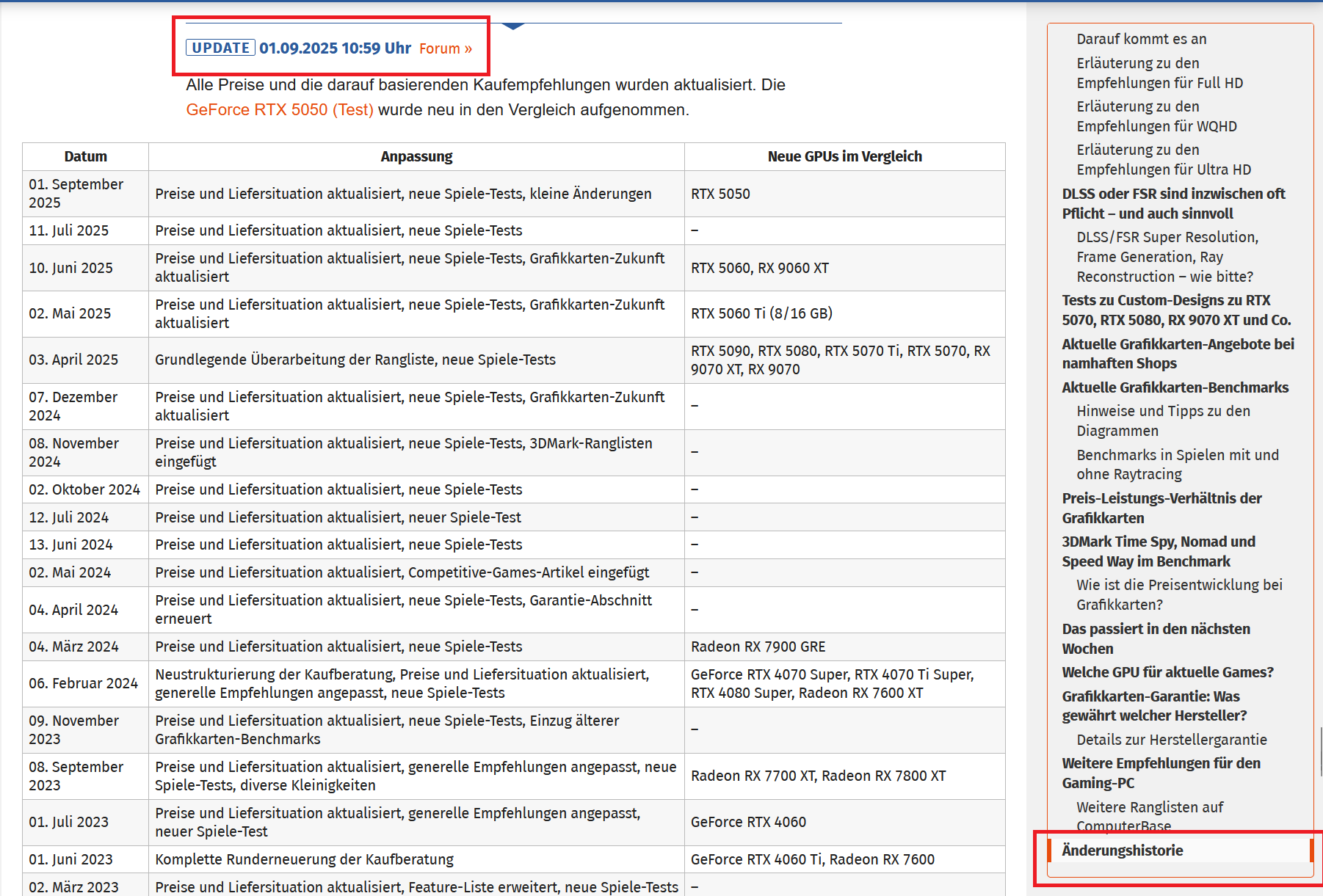Go to 'Aktuelle Grafikkarten-Angebote bei namhaften Shops'
The height and width of the screenshot is (896, 1323).
click(x=1178, y=354)
